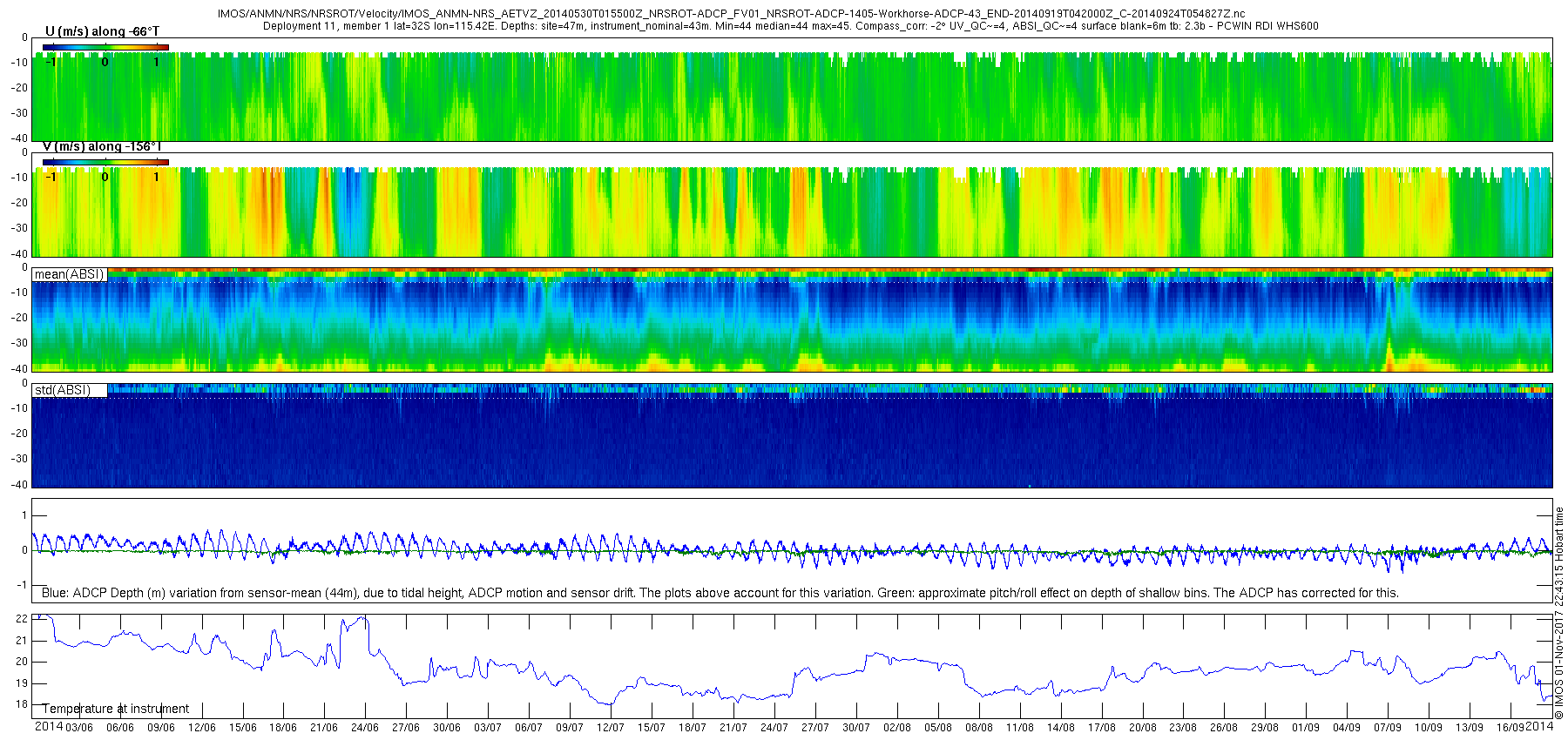Click the '17/08' date tick label
1568x740 pixels.
click(1102, 728)
